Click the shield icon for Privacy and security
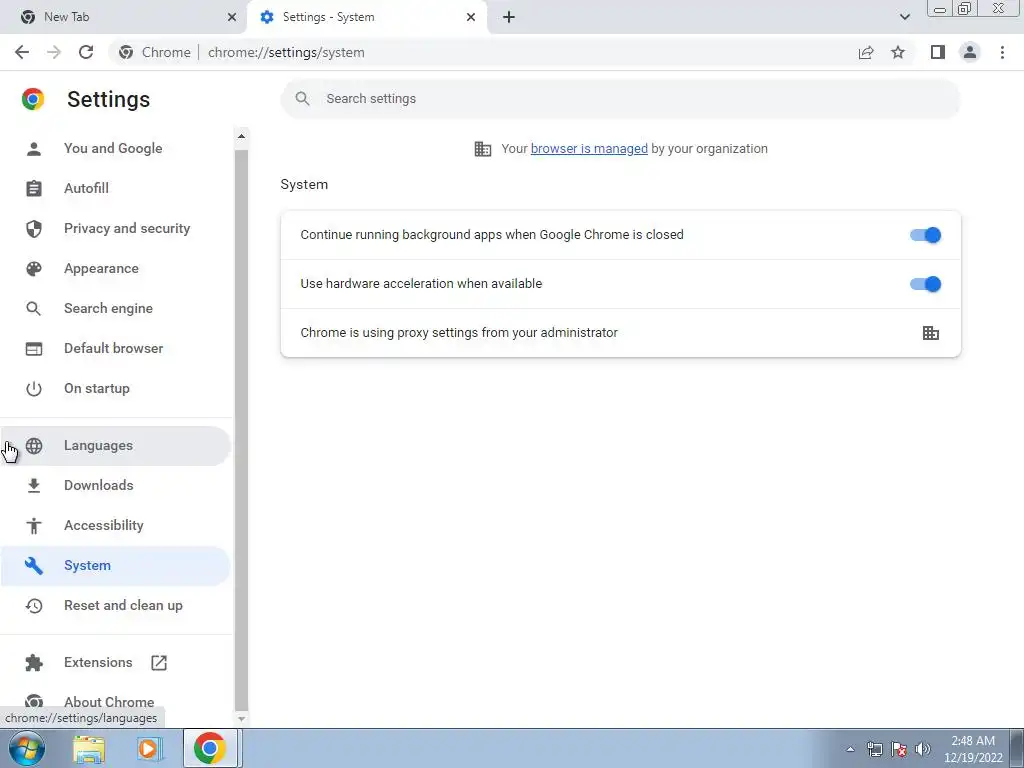 tap(34, 229)
